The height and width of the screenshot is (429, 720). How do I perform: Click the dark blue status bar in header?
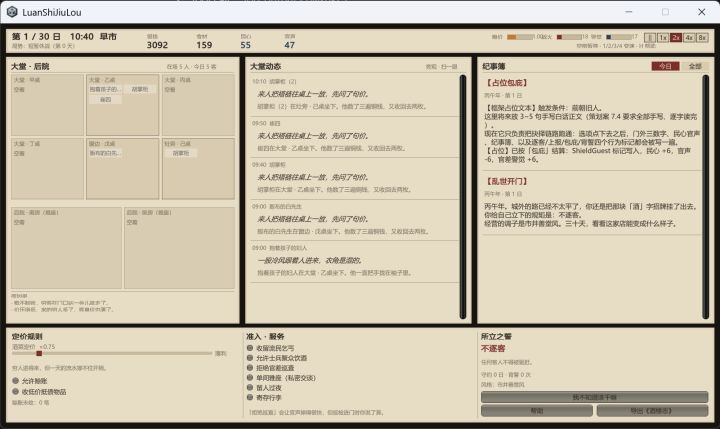[619, 37]
